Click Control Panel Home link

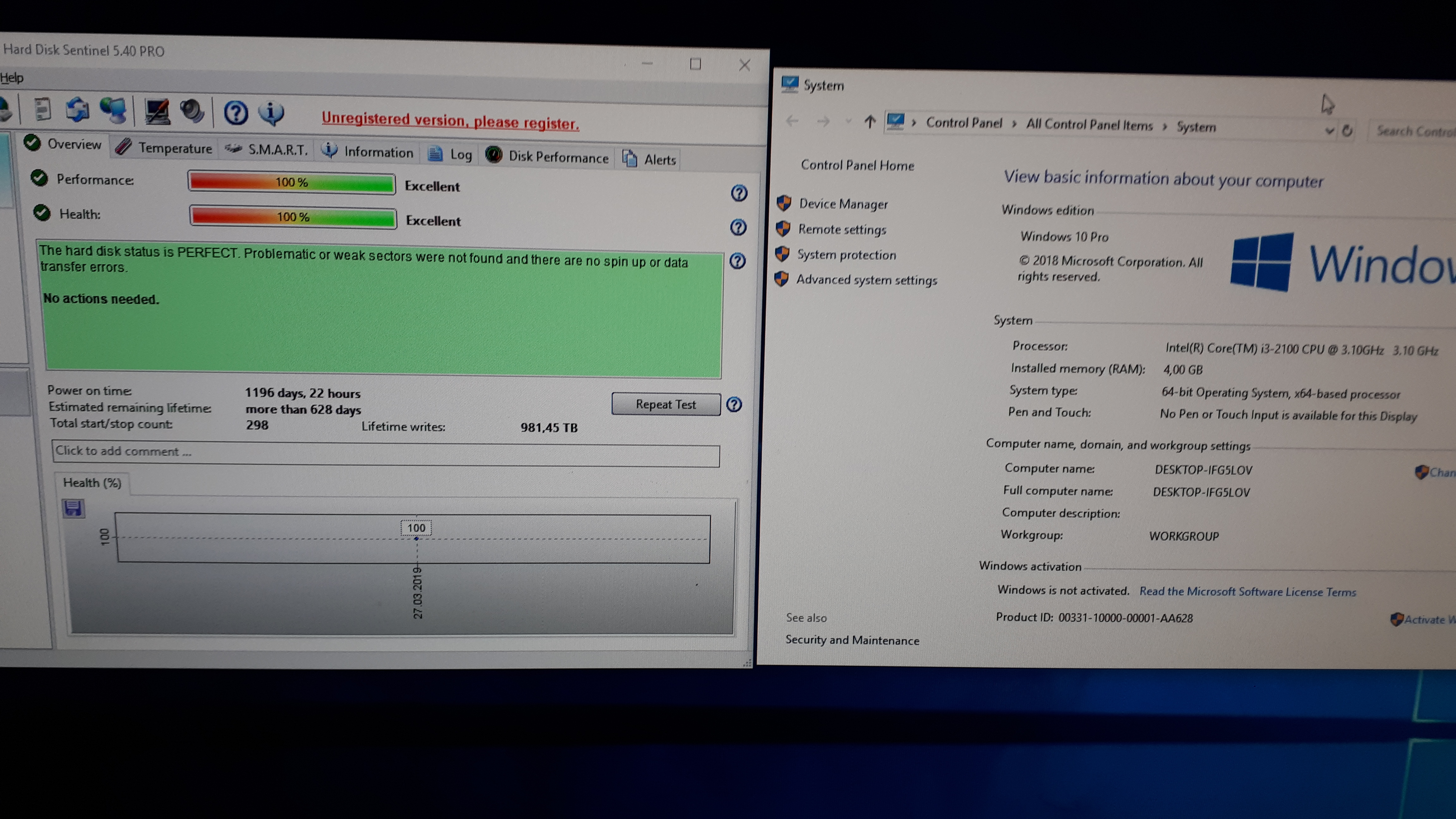tap(857, 165)
